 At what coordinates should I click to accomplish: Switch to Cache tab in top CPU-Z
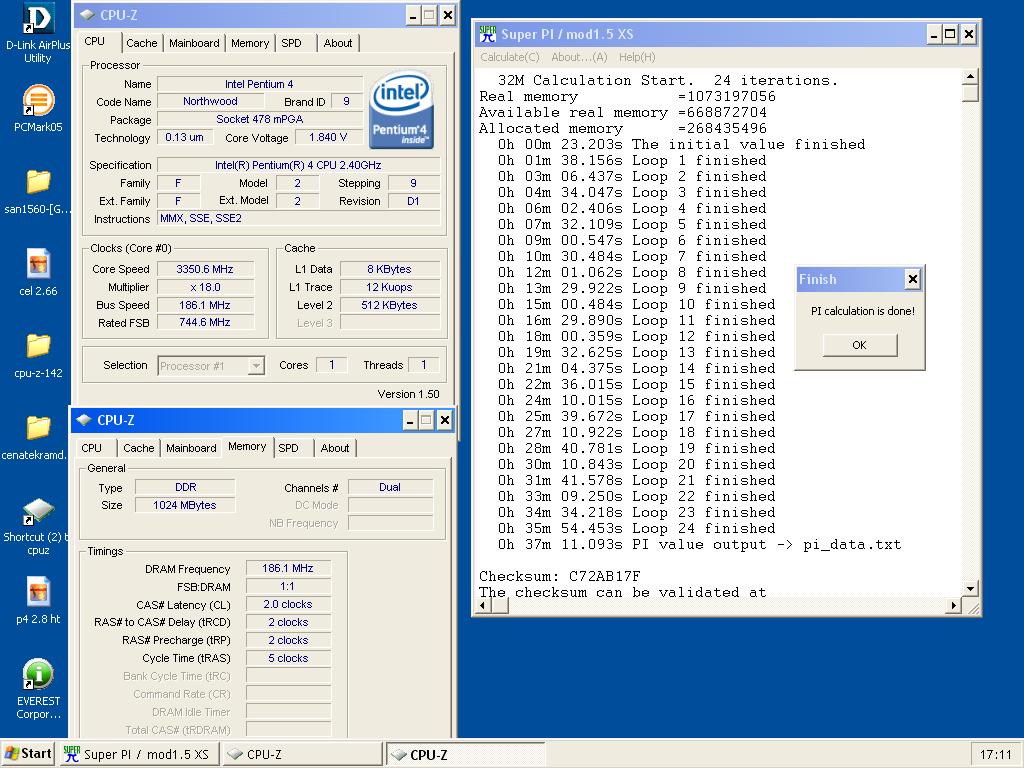[x=142, y=43]
